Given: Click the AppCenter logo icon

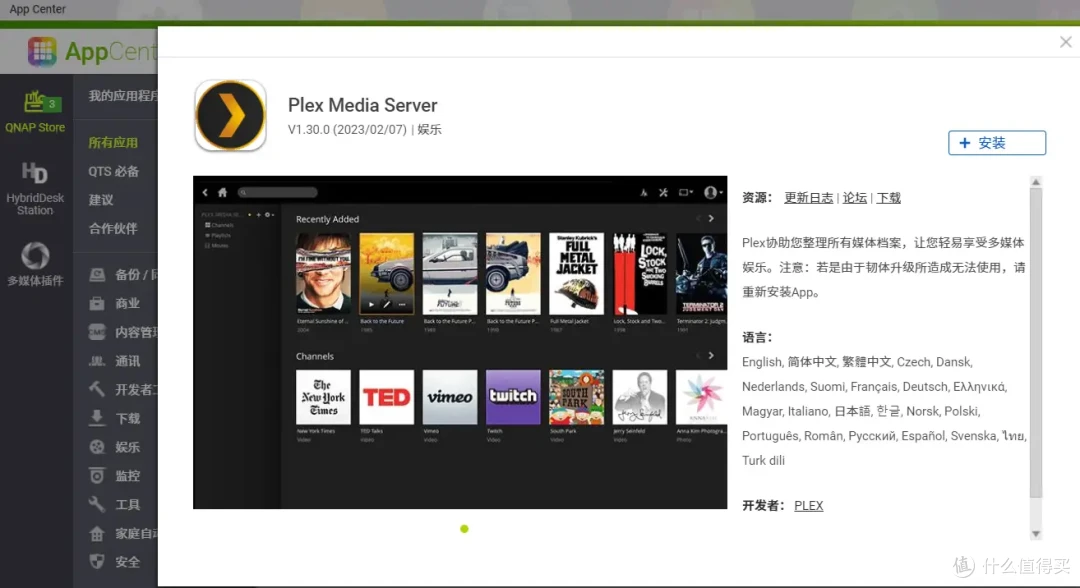Looking at the screenshot, I should pyautogui.click(x=42, y=51).
